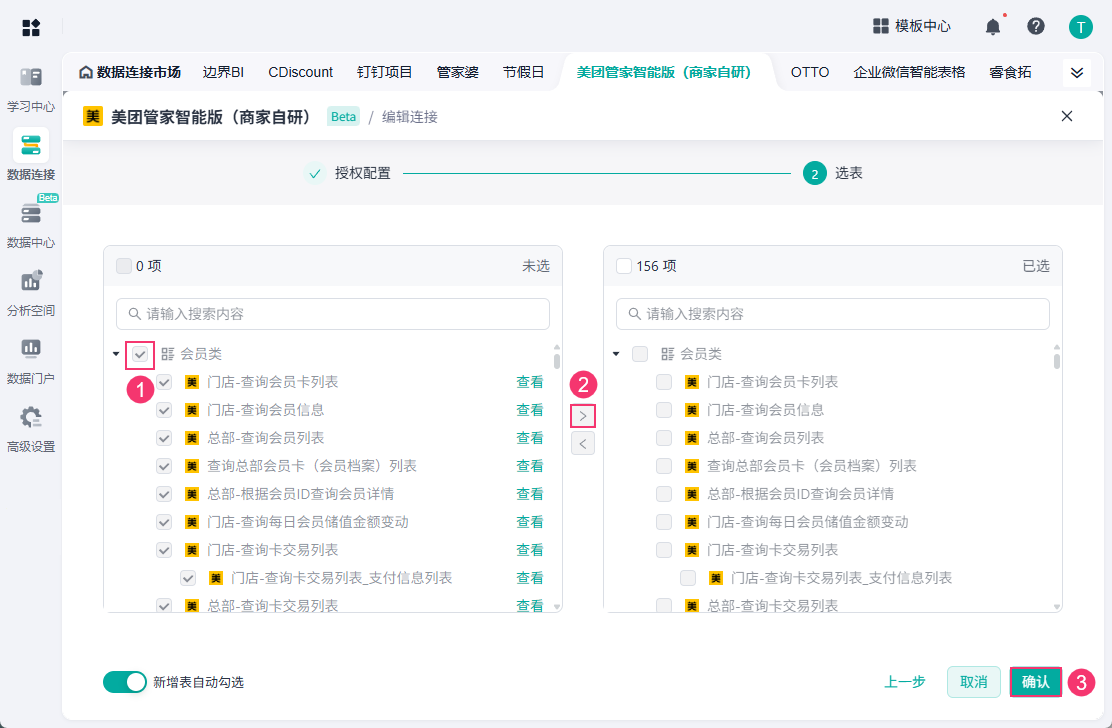
Task: Click the left list vertical scrollbar
Action: point(557,362)
